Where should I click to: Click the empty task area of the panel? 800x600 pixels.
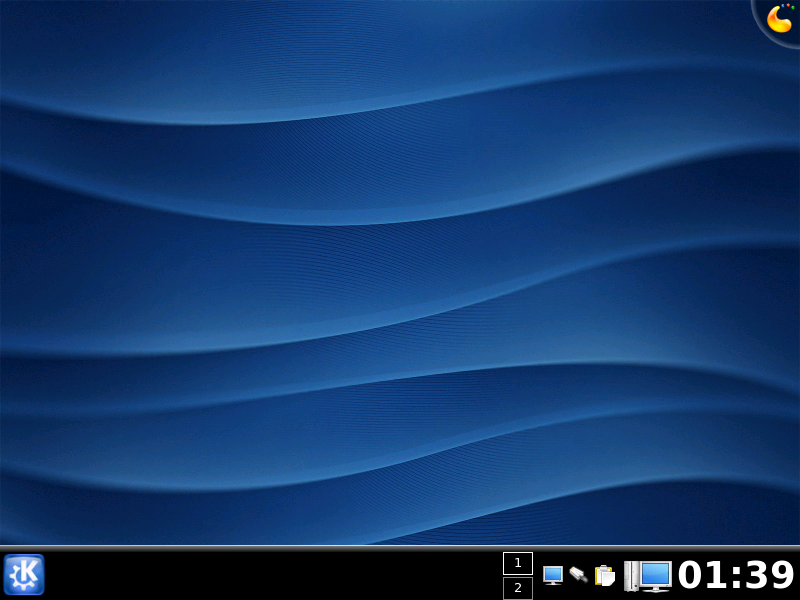click(x=270, y=576)
